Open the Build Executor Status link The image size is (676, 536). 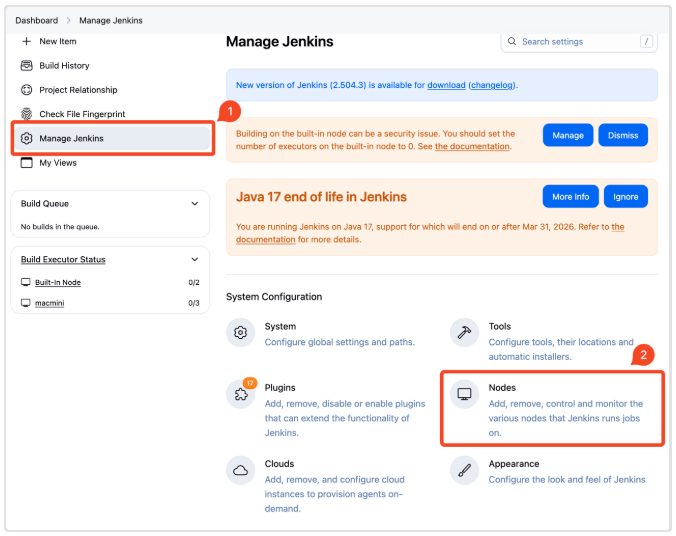[63, 259]
